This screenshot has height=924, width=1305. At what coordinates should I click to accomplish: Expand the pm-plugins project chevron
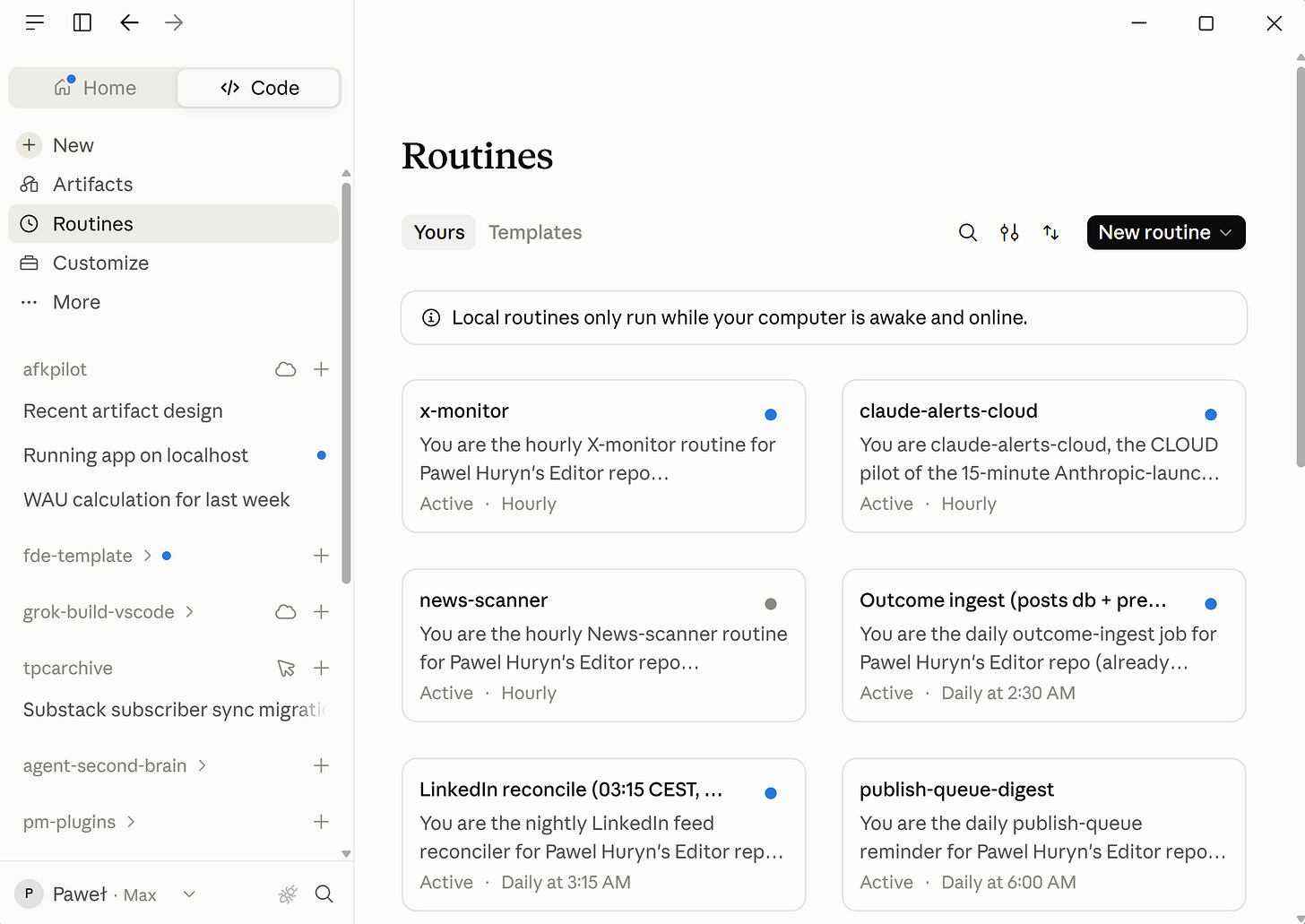131,822
